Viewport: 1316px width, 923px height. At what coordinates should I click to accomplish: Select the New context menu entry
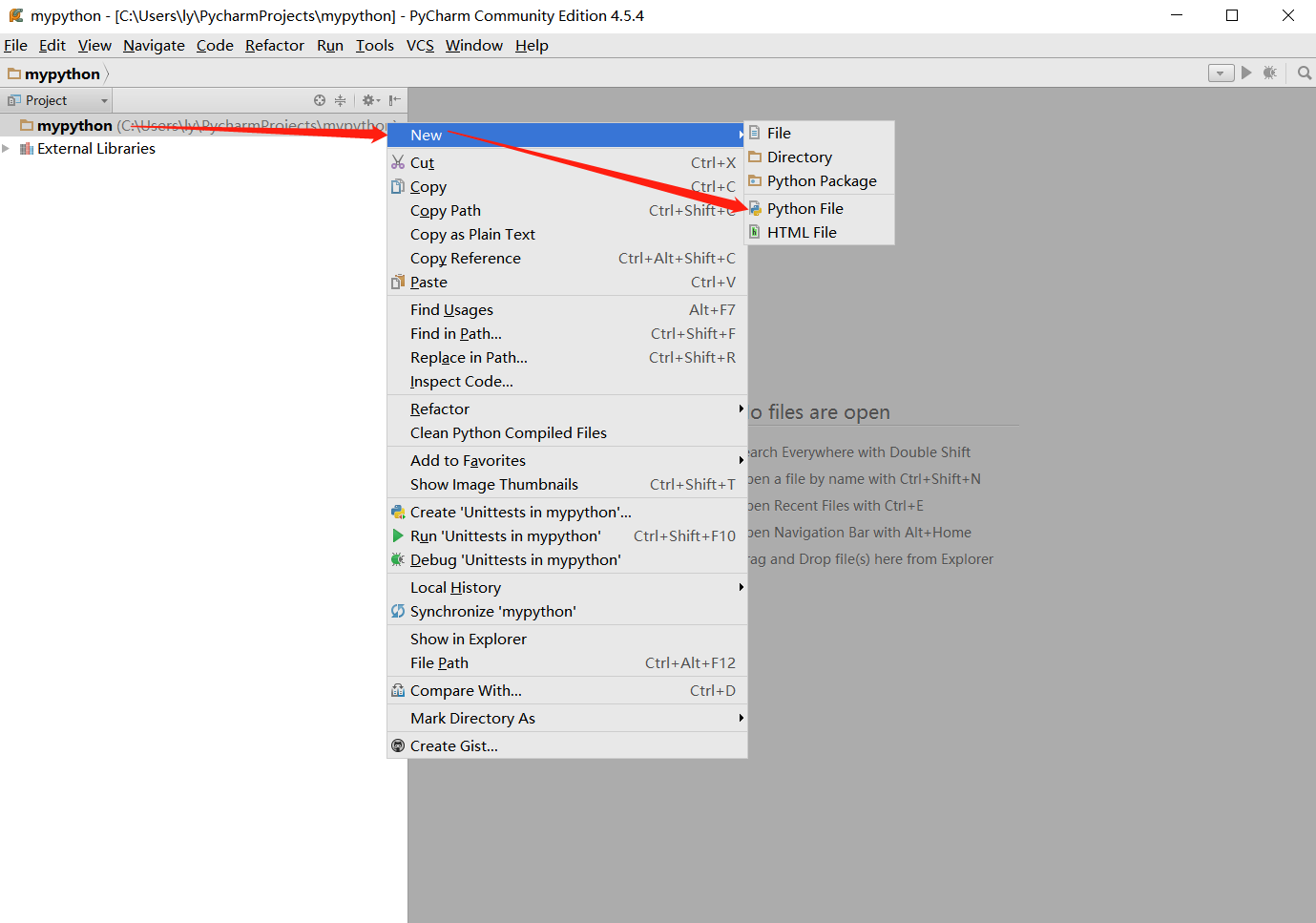[x=567, y=135]
